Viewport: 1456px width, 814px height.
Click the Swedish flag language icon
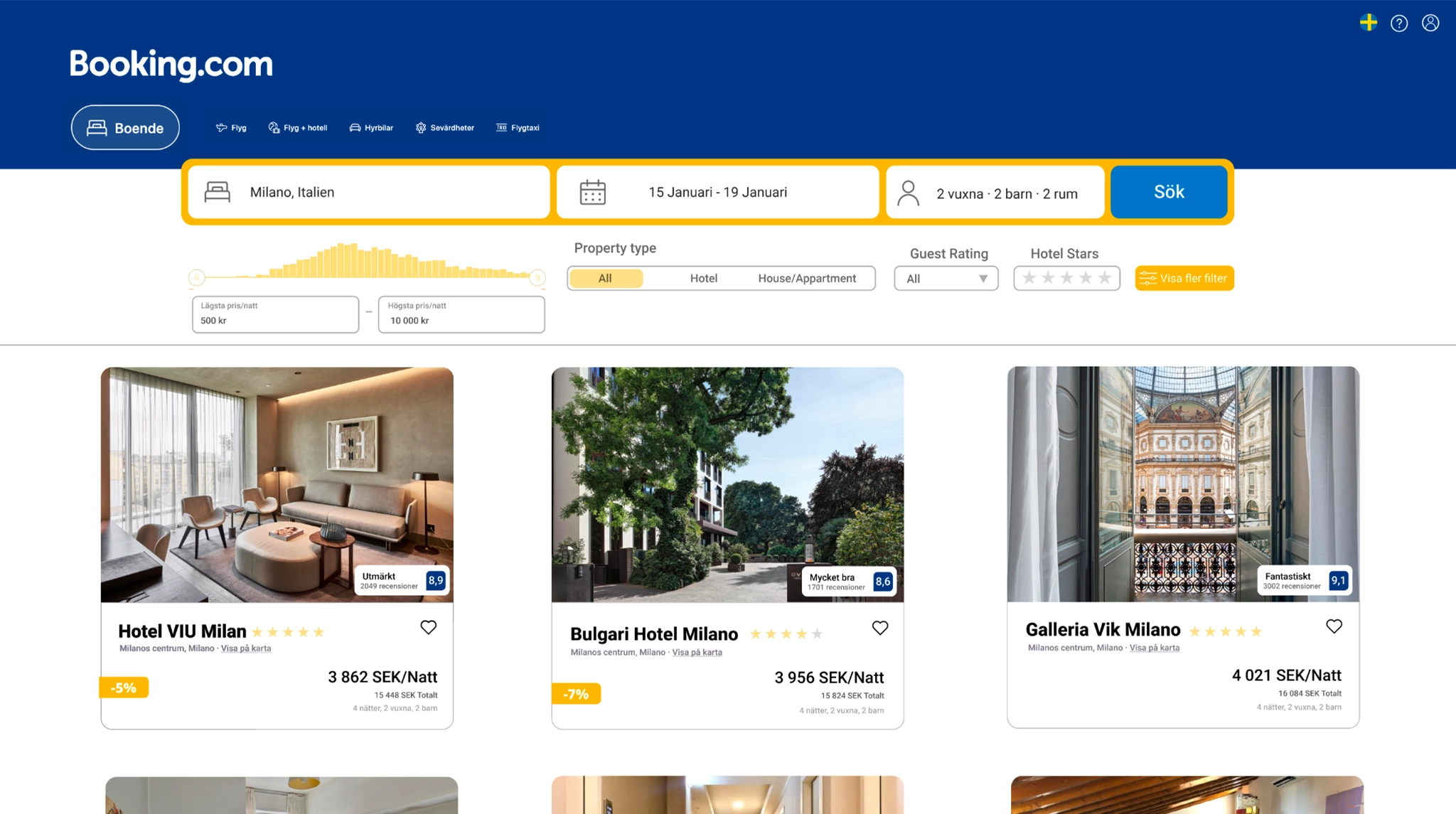1369,23
